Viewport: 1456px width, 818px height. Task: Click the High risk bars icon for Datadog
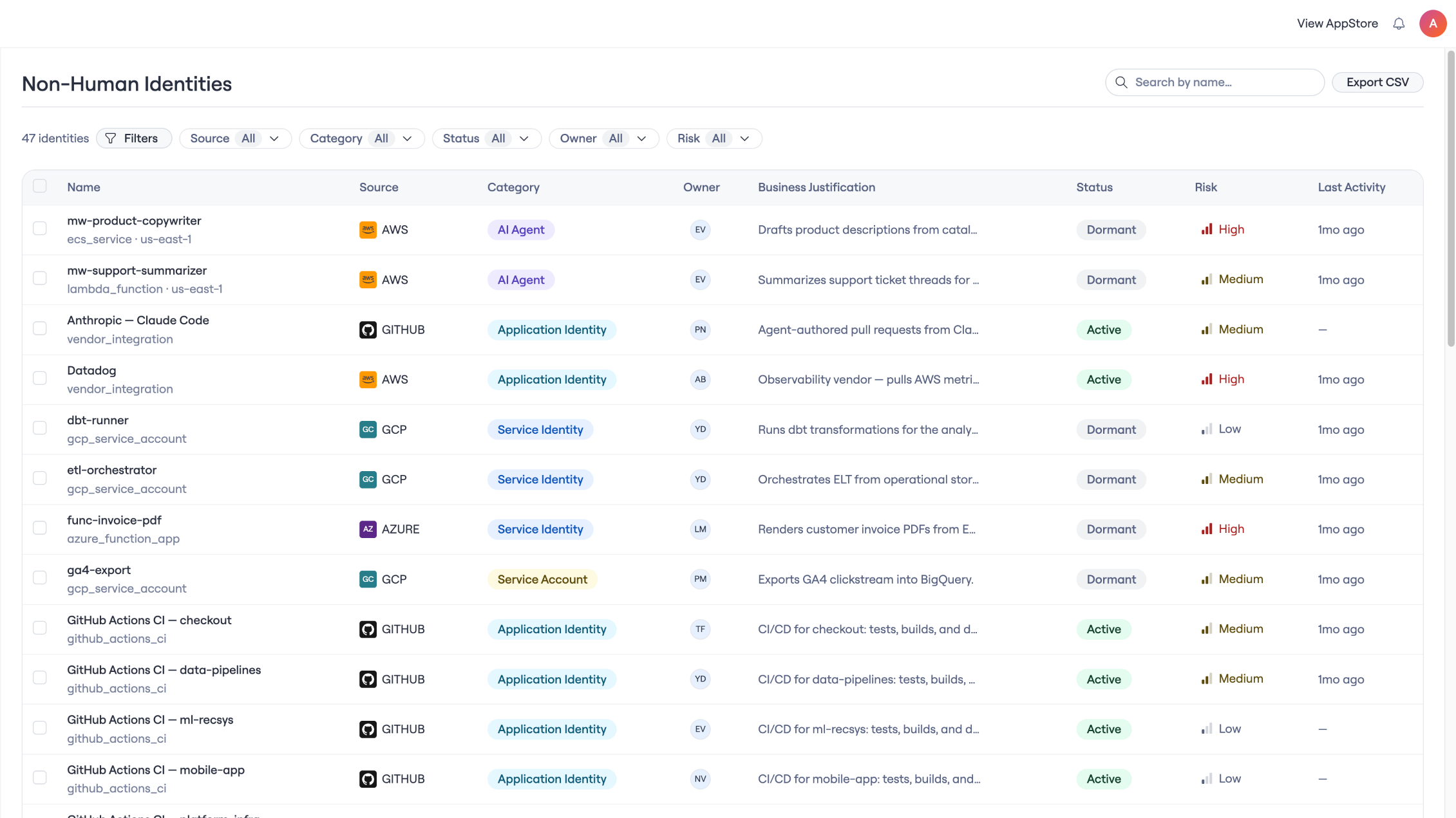pos(1207,379)
